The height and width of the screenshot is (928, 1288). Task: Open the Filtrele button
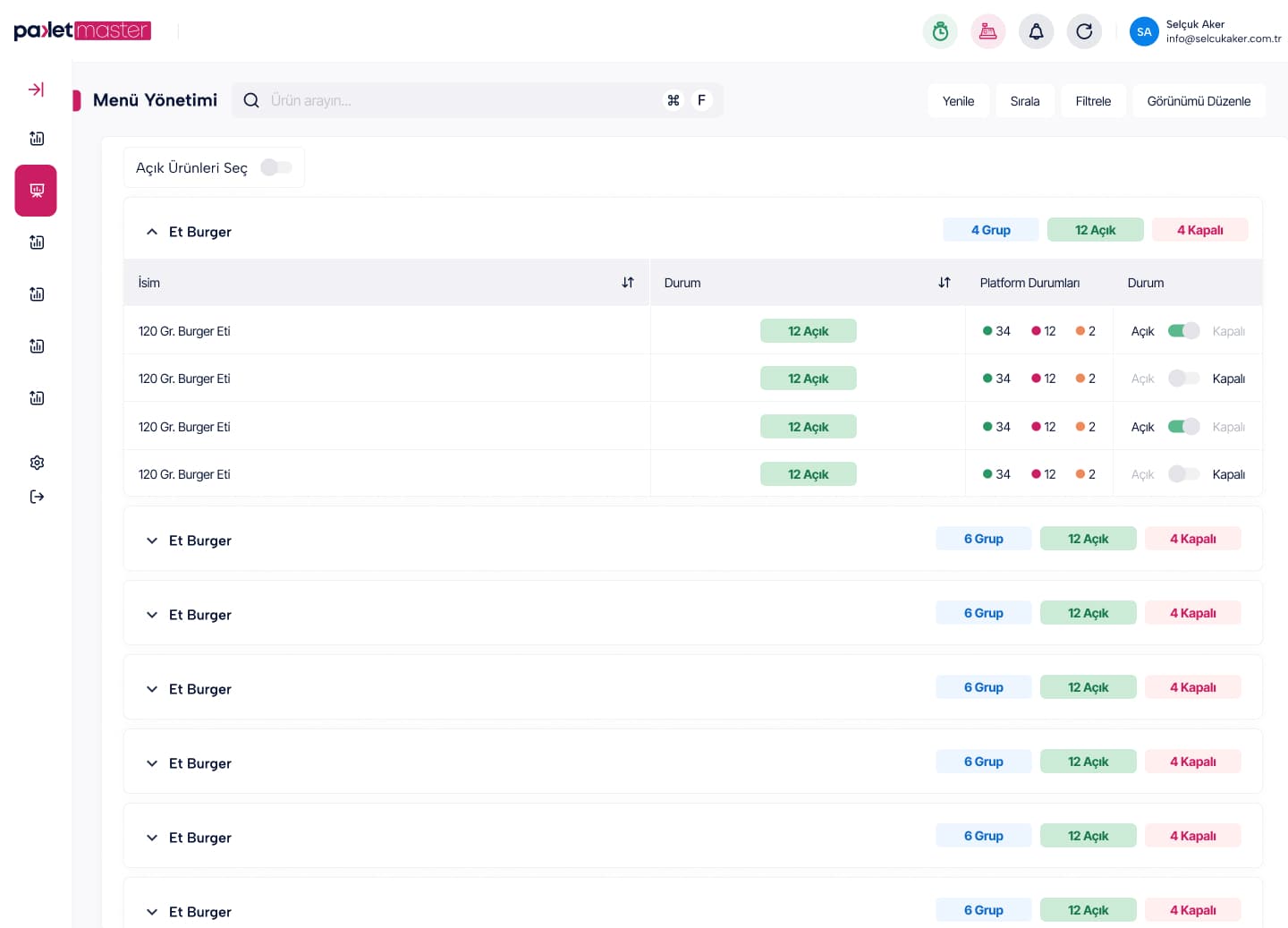pos(1093,101)
